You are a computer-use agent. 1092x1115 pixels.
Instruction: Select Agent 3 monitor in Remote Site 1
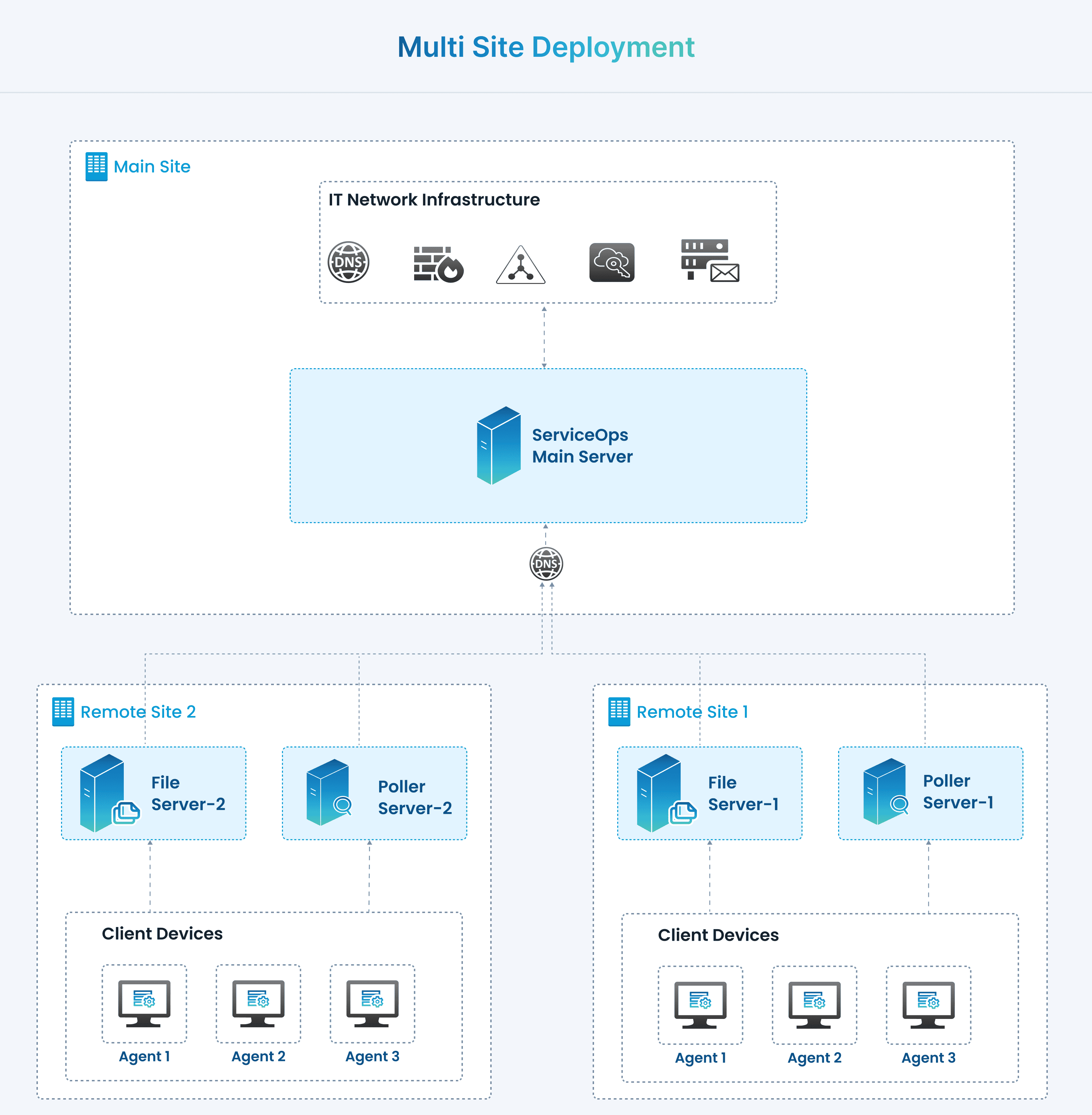(x=928, y=1004)
